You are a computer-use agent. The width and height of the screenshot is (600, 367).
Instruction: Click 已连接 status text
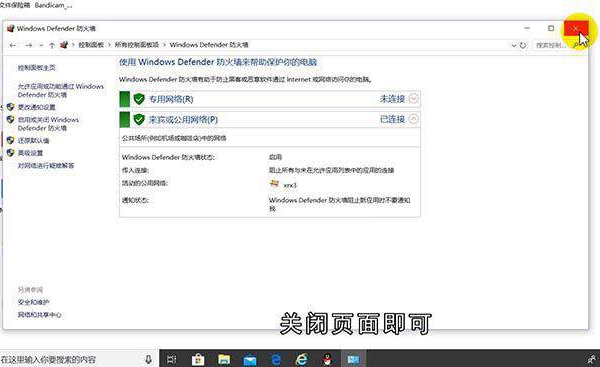click(x=392, y=119)
